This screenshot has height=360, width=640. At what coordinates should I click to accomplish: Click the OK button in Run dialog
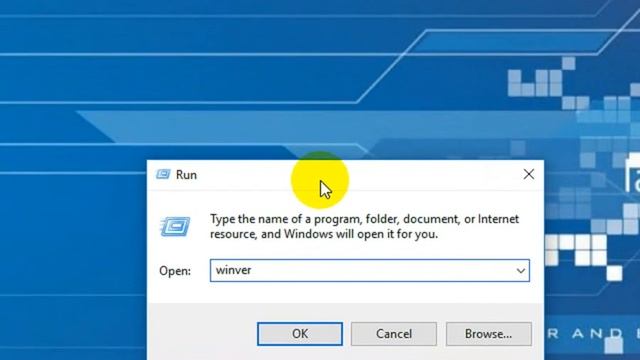[300, 334]
